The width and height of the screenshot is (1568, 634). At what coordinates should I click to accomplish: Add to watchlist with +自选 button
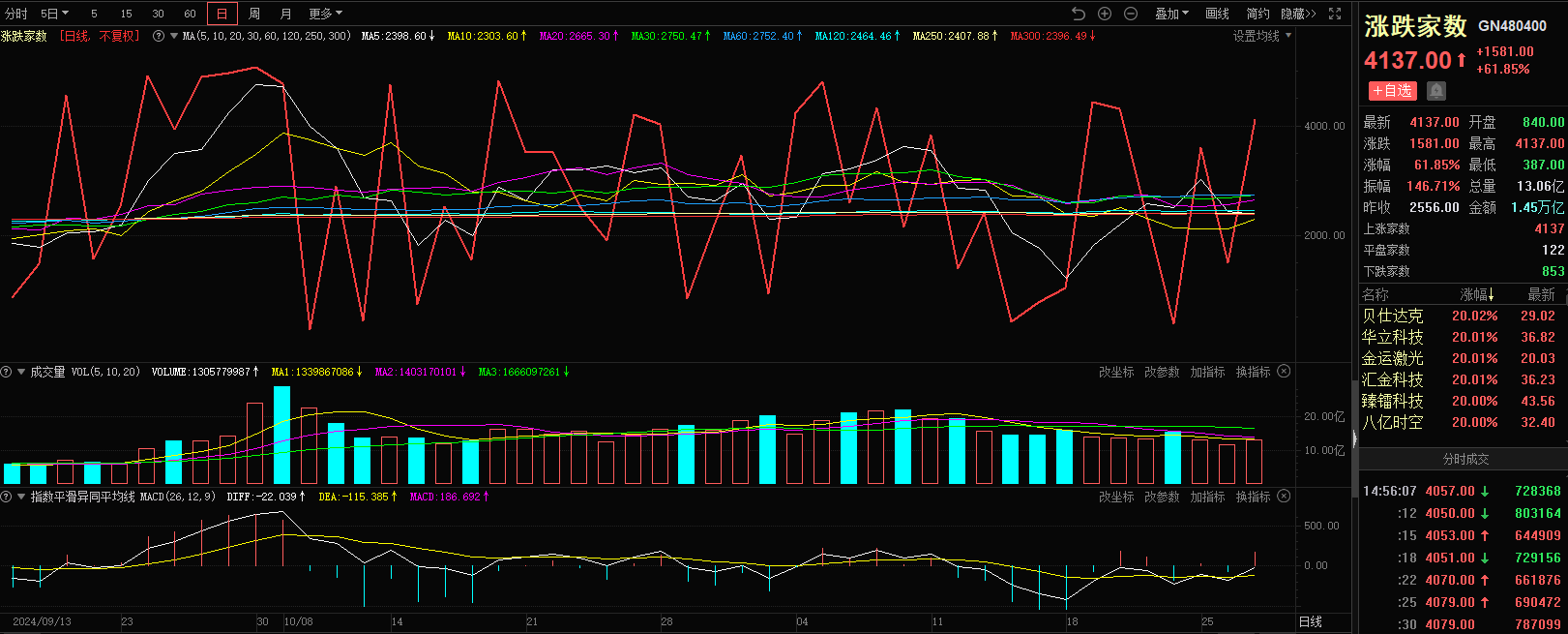pyautogui.click(x=1392, y=91)
